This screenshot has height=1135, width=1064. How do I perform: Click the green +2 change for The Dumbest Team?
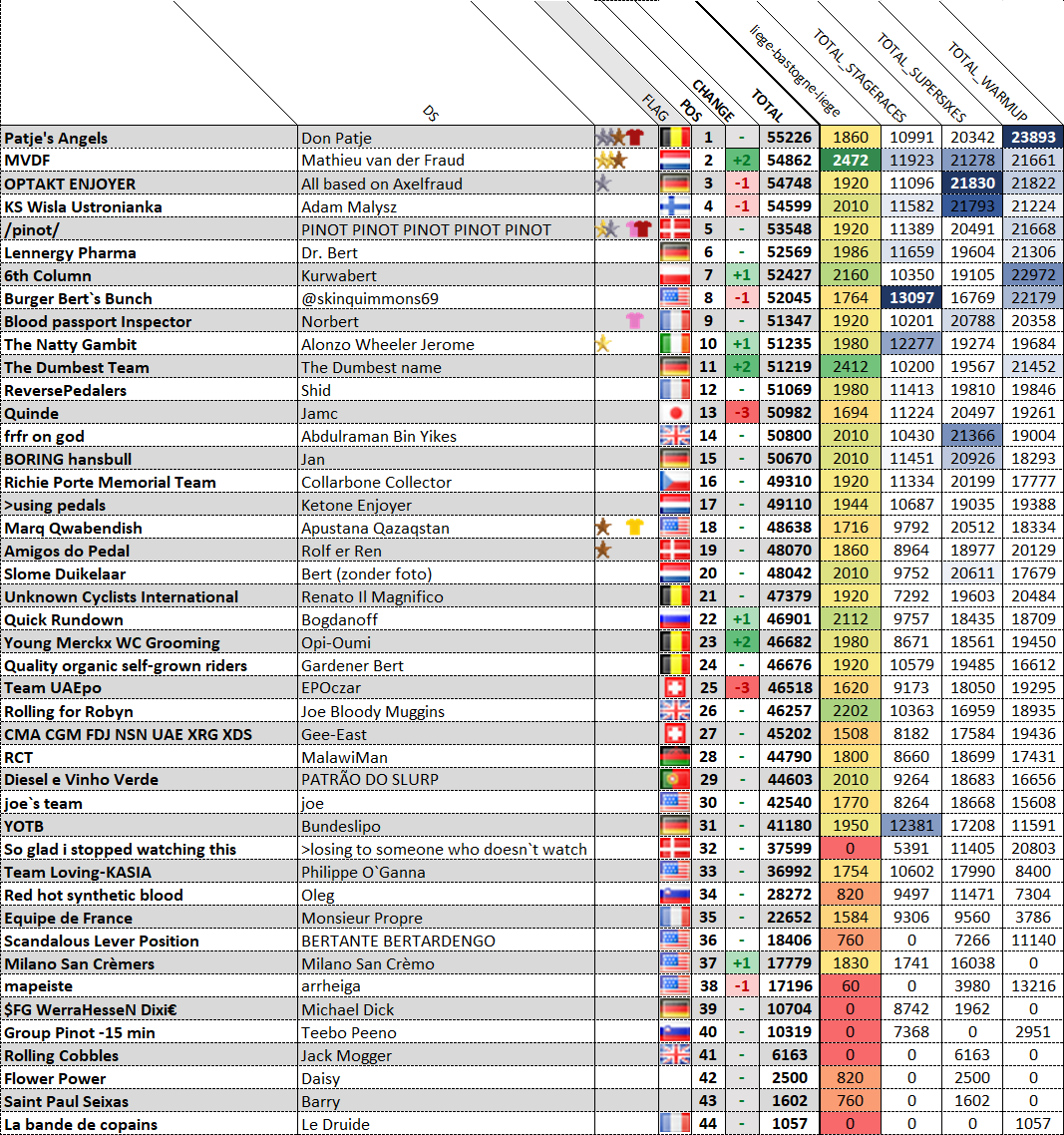click(x=741, y=366)
